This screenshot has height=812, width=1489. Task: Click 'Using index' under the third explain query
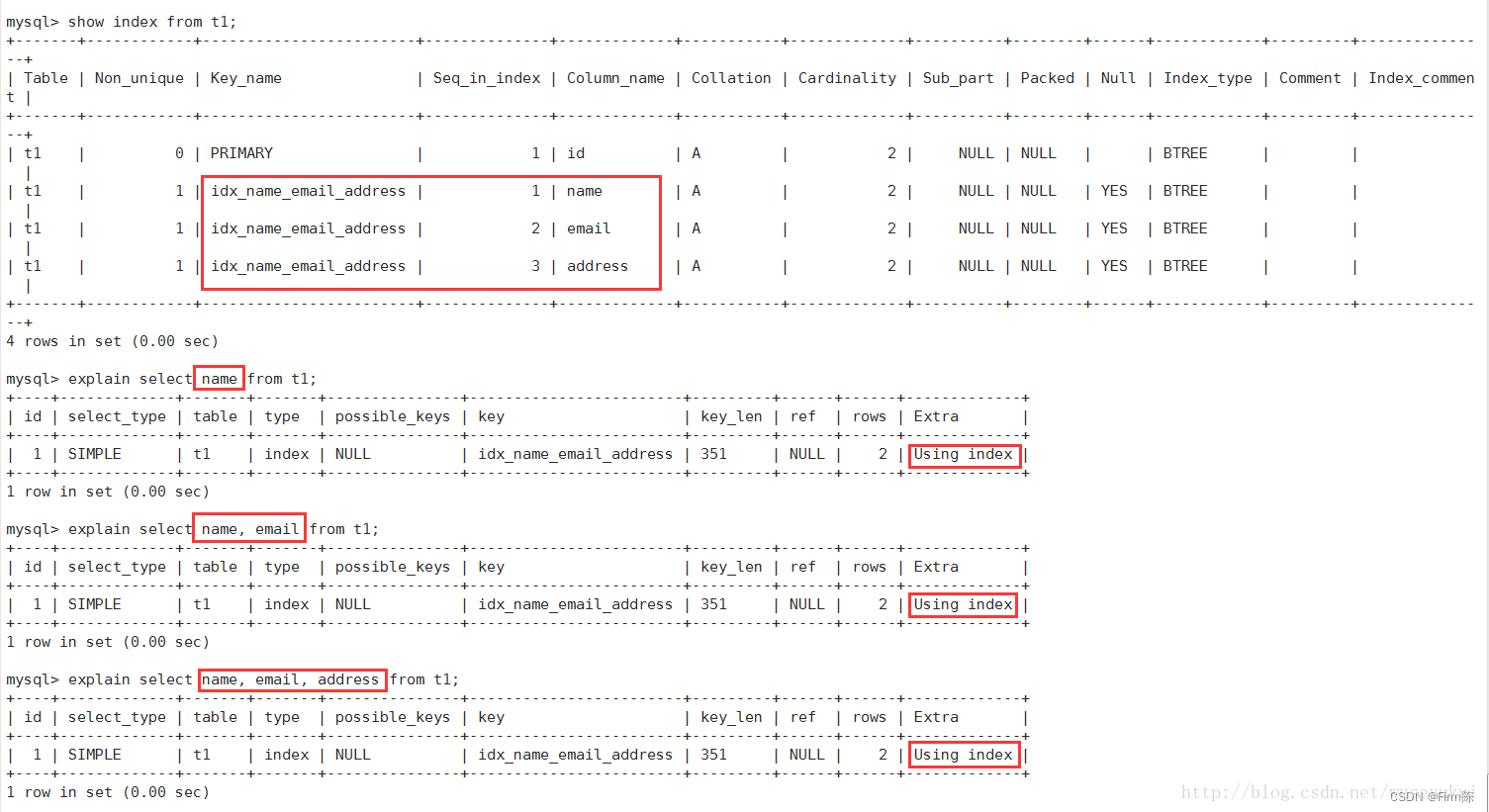point(963,755)
